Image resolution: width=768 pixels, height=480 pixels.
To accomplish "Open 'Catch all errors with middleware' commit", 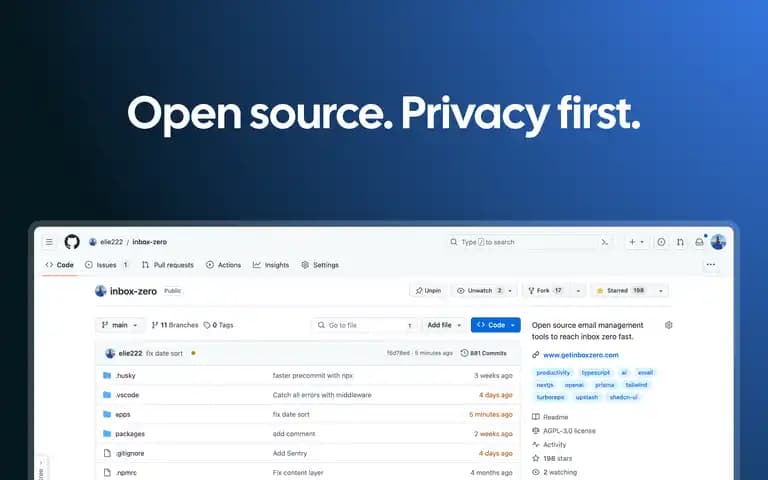I will 322,395.
